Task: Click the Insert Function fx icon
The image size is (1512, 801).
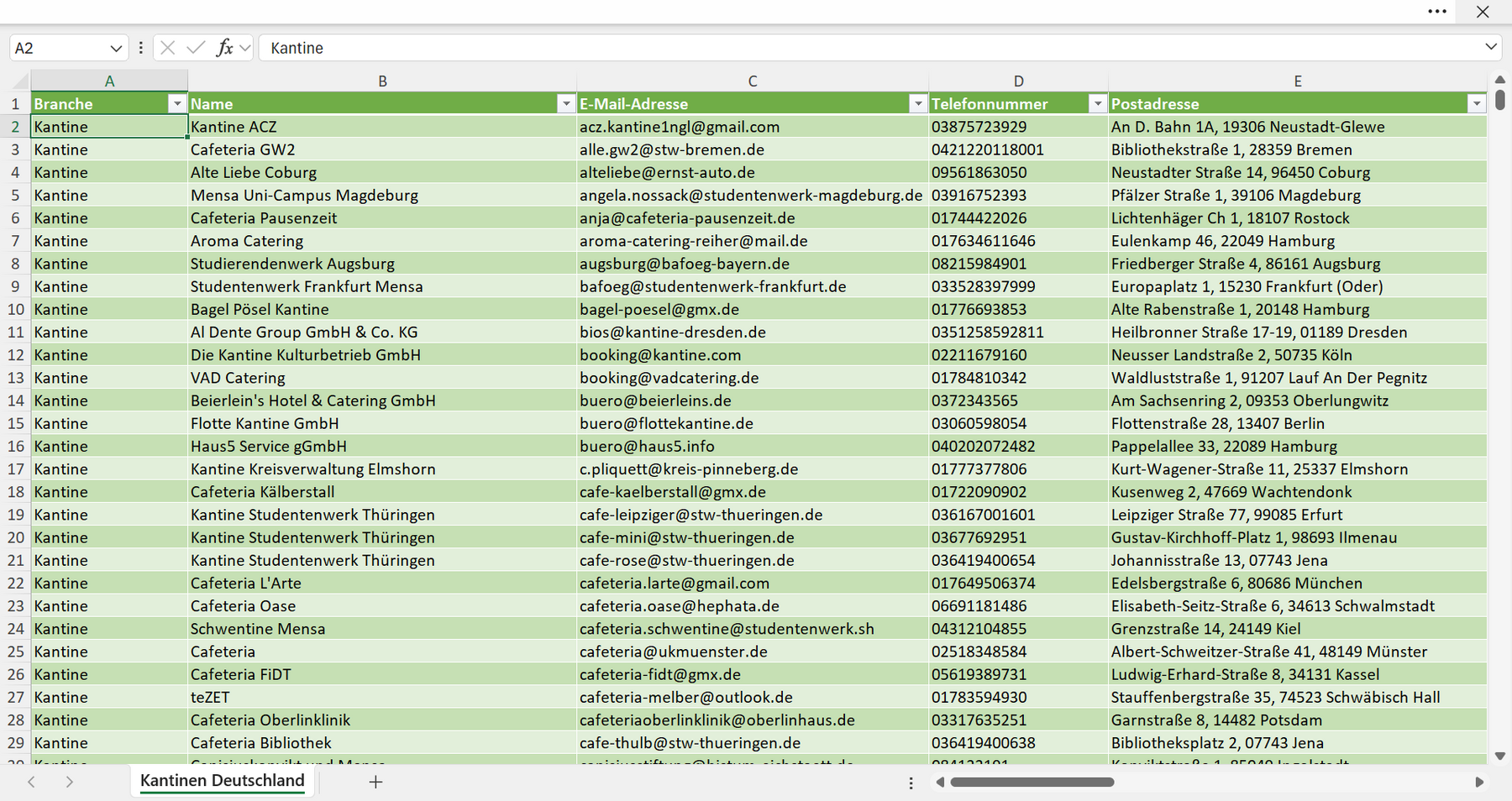Action: [224, 48]
